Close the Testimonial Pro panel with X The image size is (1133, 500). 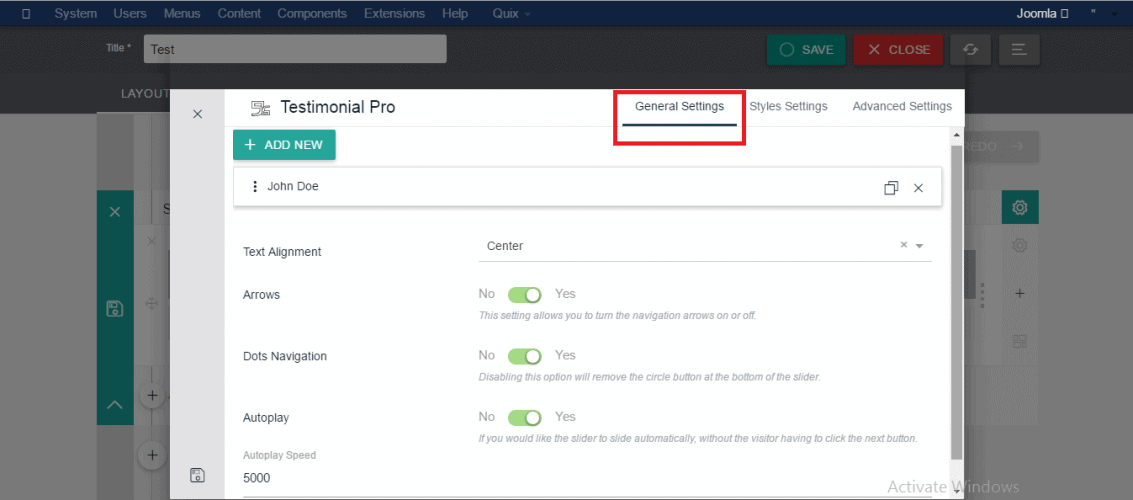click(x=197, y=114)
